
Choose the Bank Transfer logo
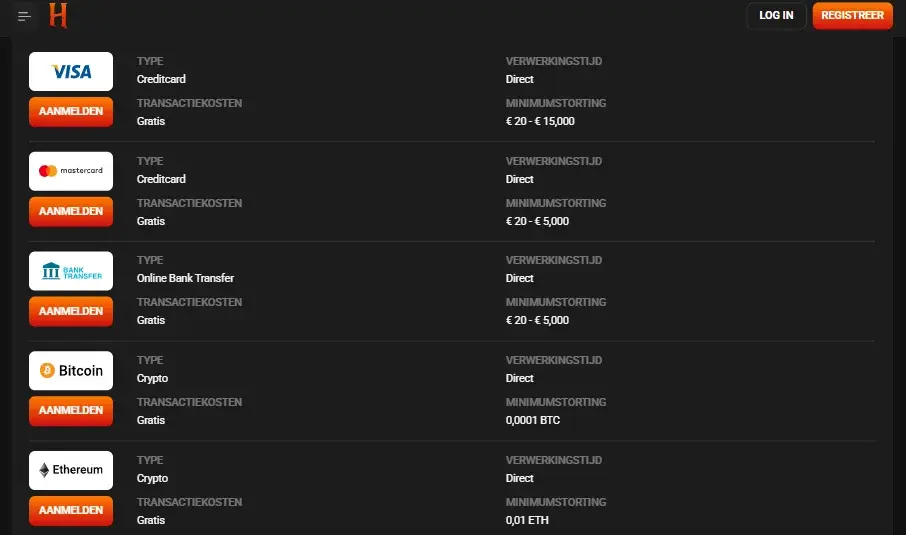pyautogui.click(x=71, y=271)
